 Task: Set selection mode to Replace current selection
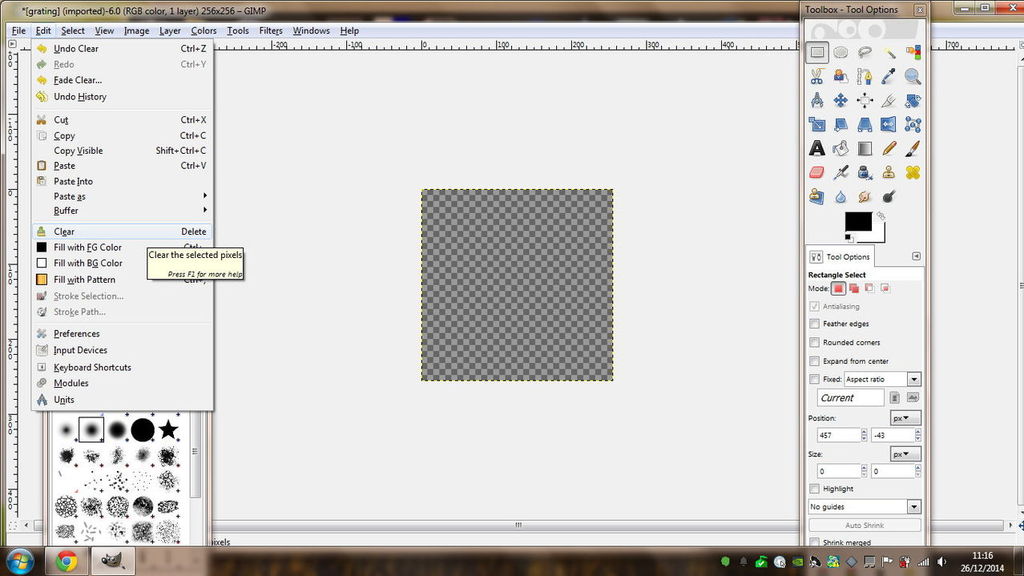point(839,288)
